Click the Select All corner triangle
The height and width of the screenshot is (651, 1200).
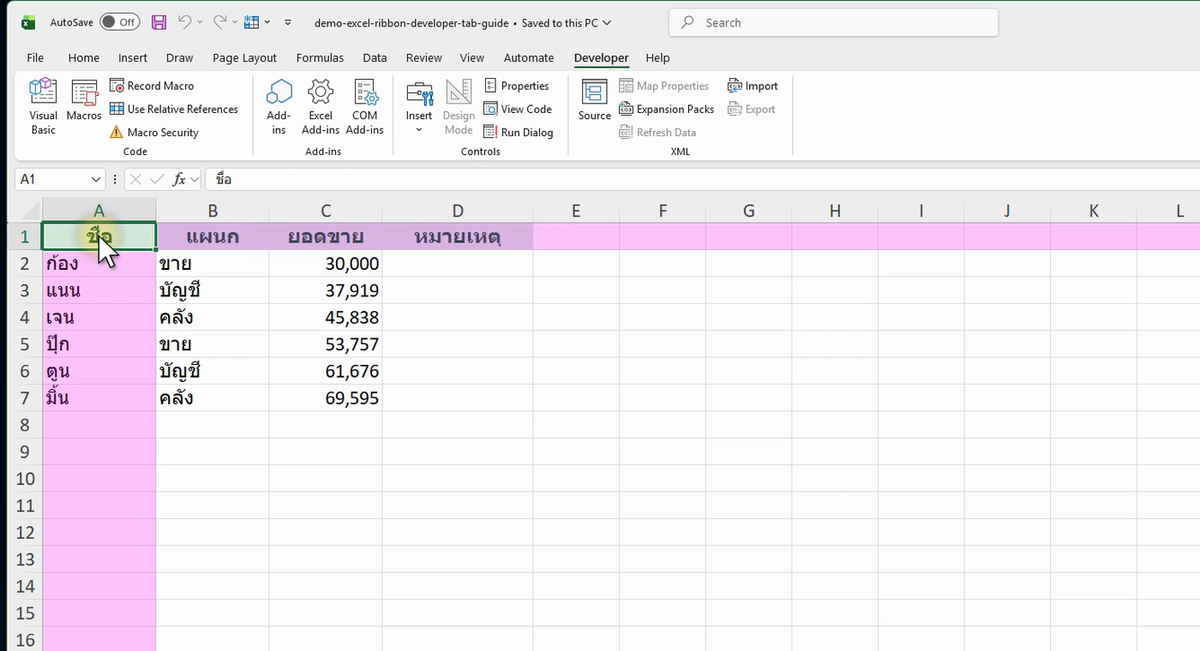[x=29, y=211]
